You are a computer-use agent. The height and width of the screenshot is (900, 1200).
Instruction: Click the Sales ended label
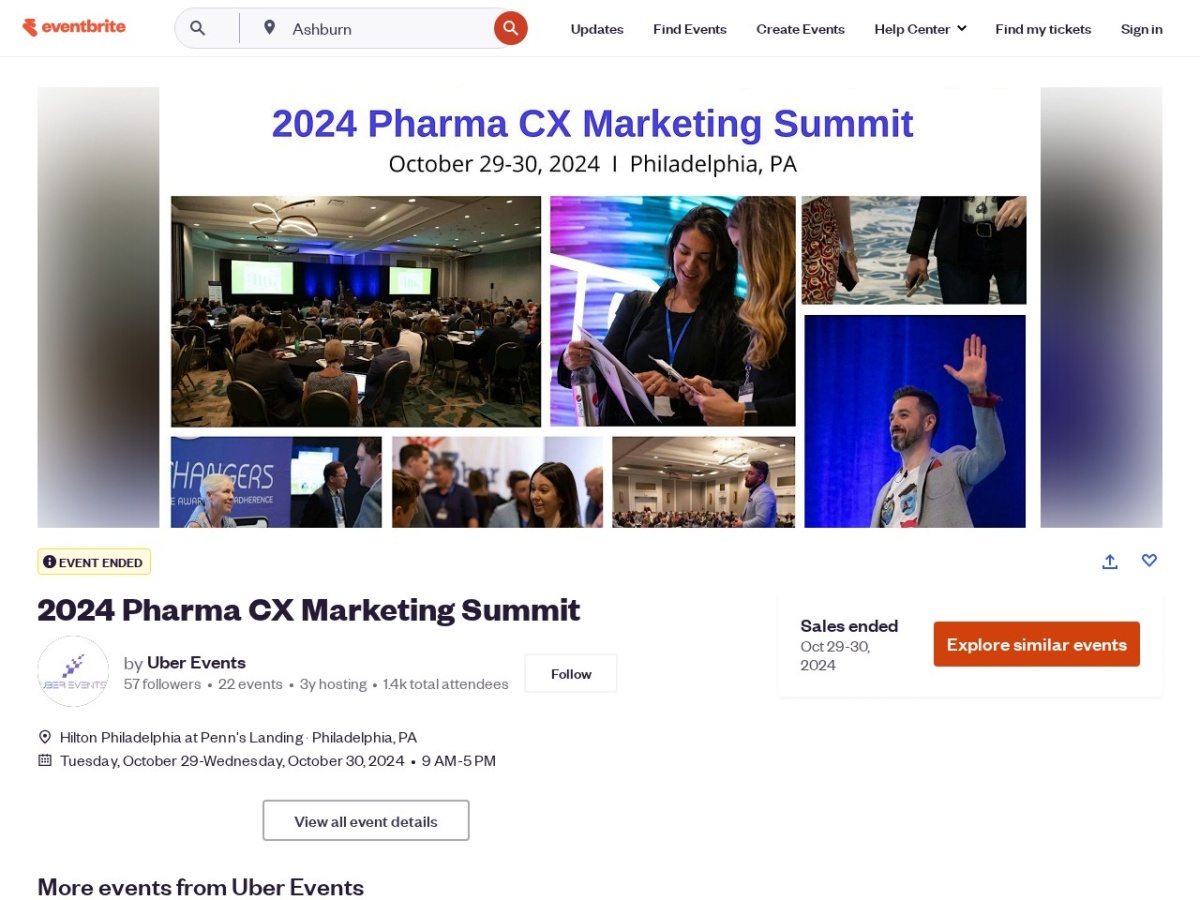(849, 626)
